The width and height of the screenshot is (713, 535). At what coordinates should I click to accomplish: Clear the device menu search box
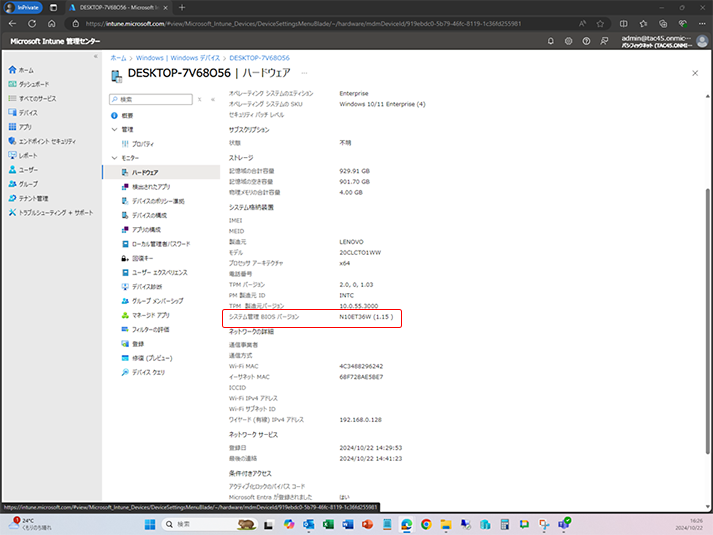[199, 99]
